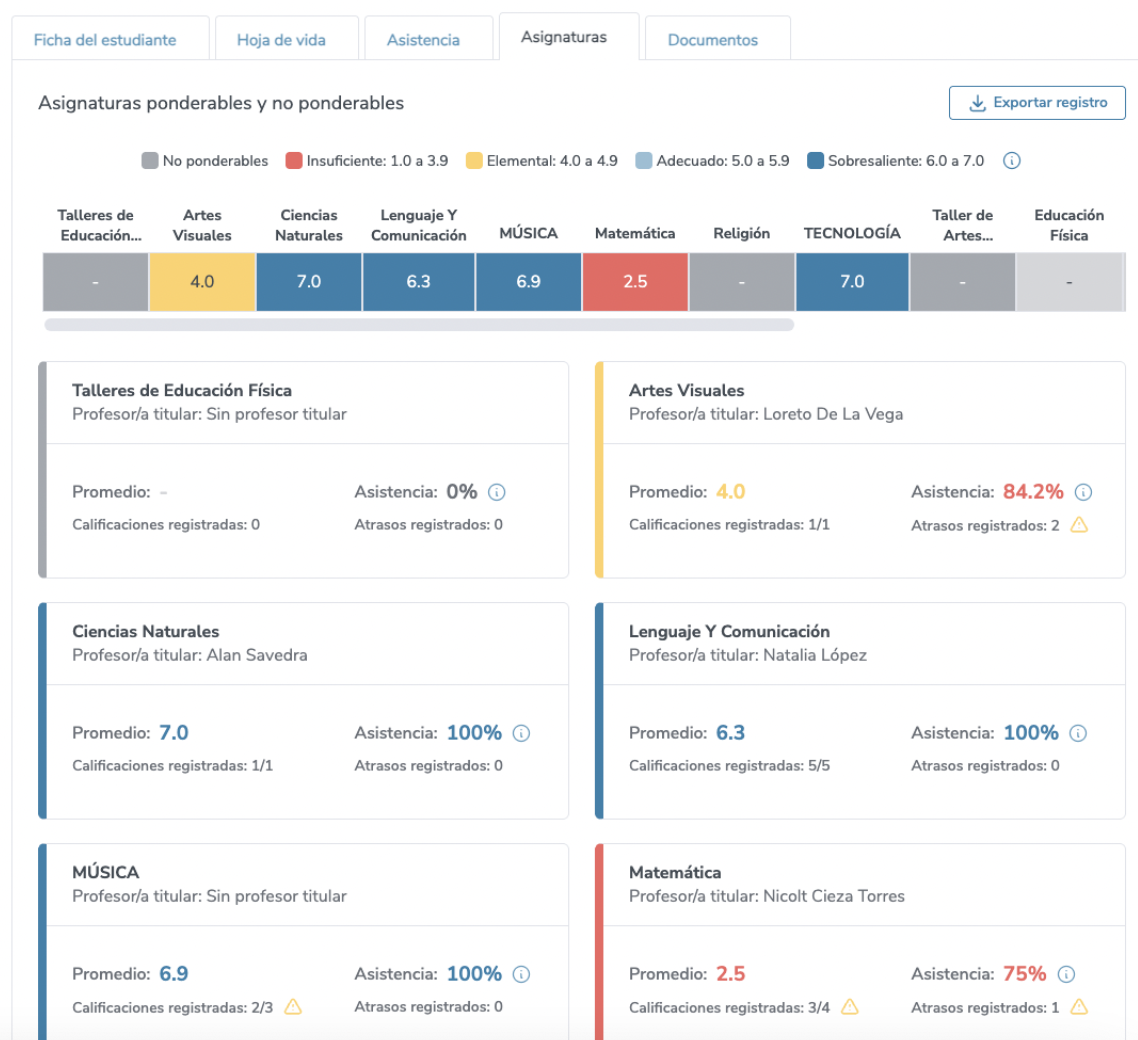Open the Lenguaje Y Comunicación card title
This screenshot has height=1040, width=1138.
[x=729, y=631]
